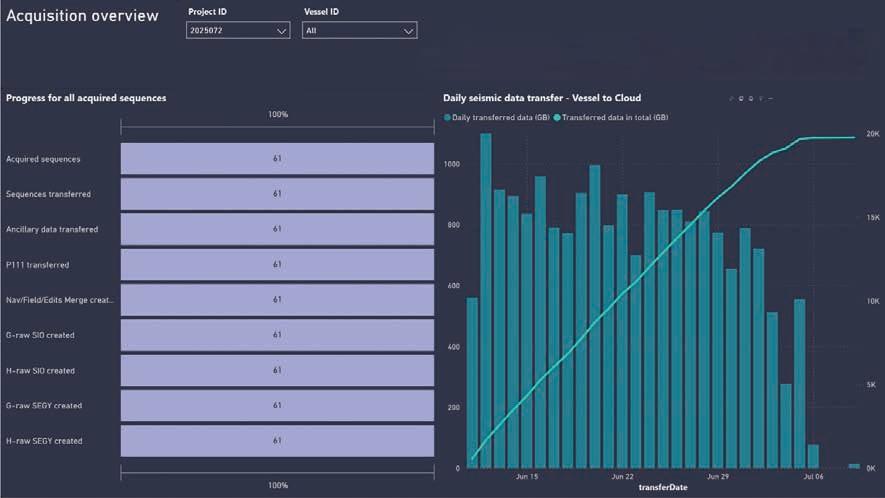Open the Project ID dropdown chevron
The image size is (885, 498).
tap(281, 31)
